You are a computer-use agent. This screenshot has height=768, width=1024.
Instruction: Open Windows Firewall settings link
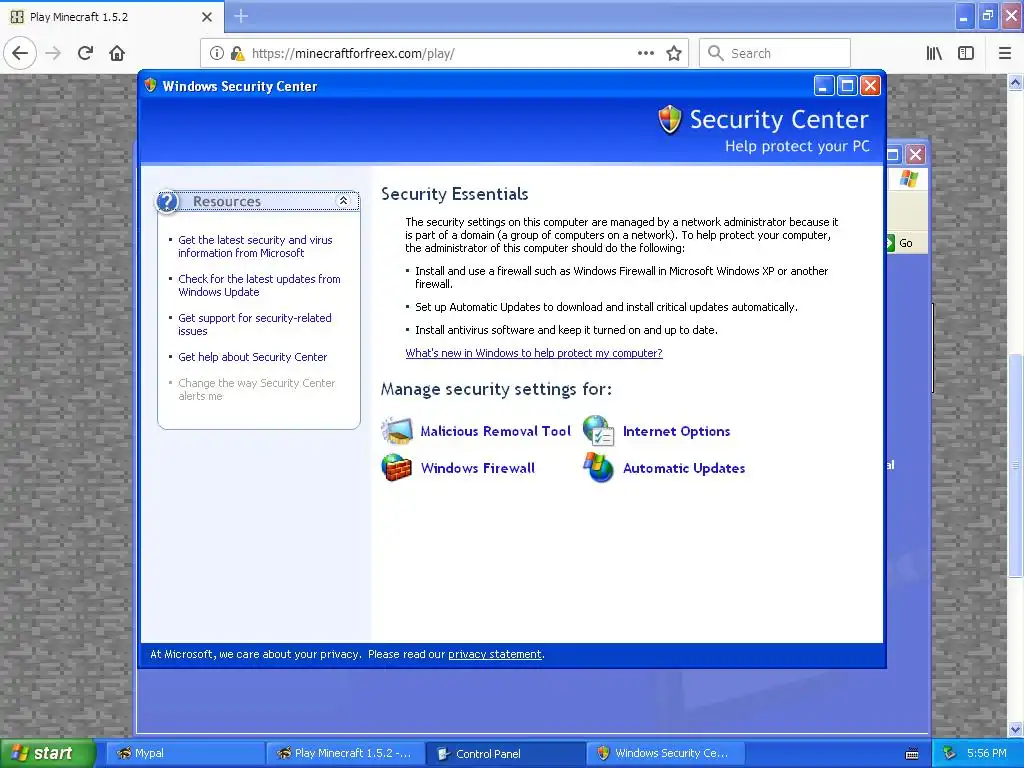(477, 468)
